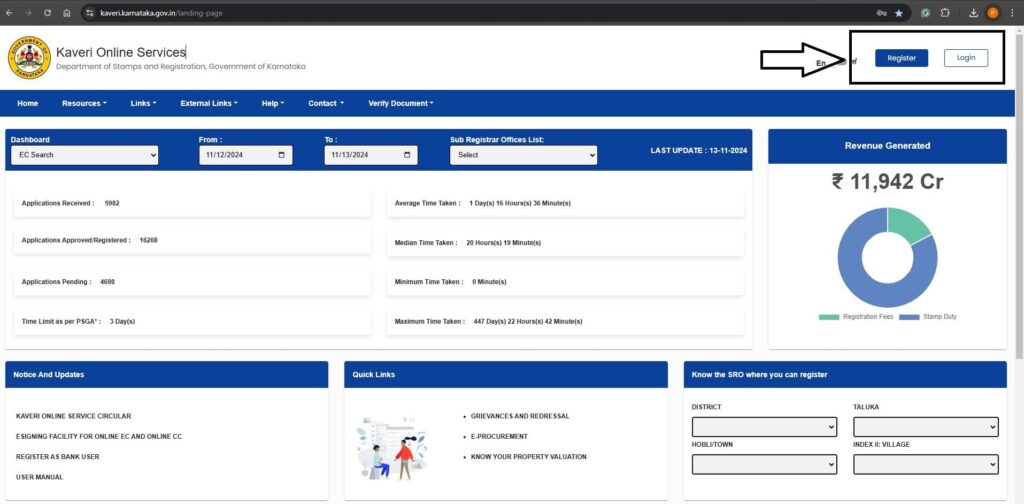Open the INDEX II: VILLAGE dropdown
Screen dimensions: 1024x504
coord(925,464)
